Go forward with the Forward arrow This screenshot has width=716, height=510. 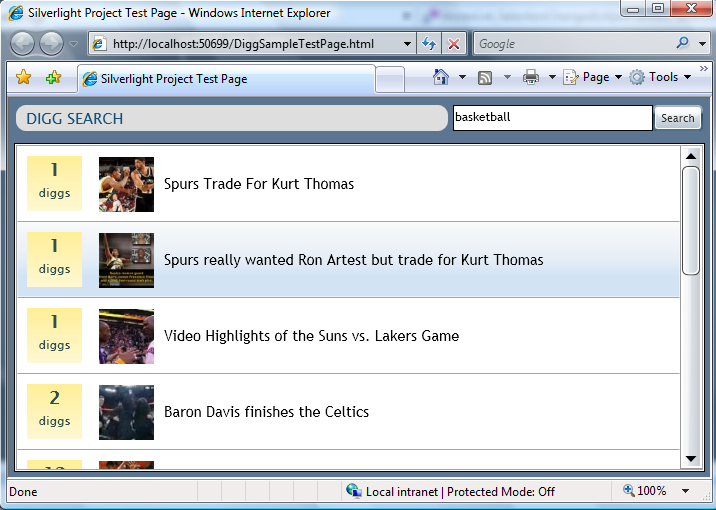51,44
